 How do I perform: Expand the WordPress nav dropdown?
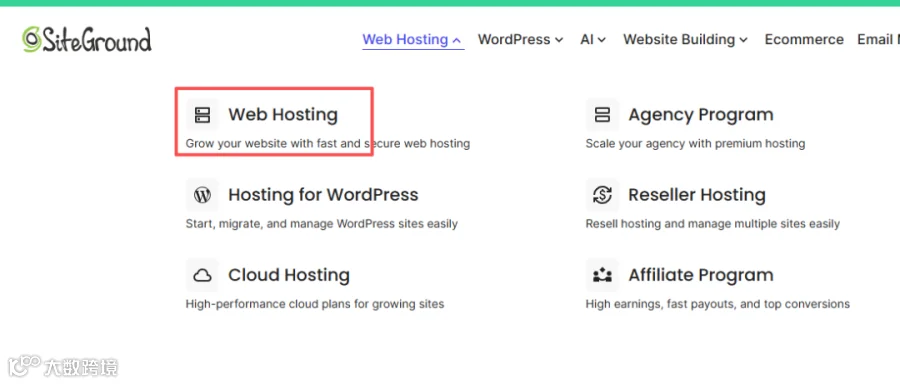click(520, 40)
